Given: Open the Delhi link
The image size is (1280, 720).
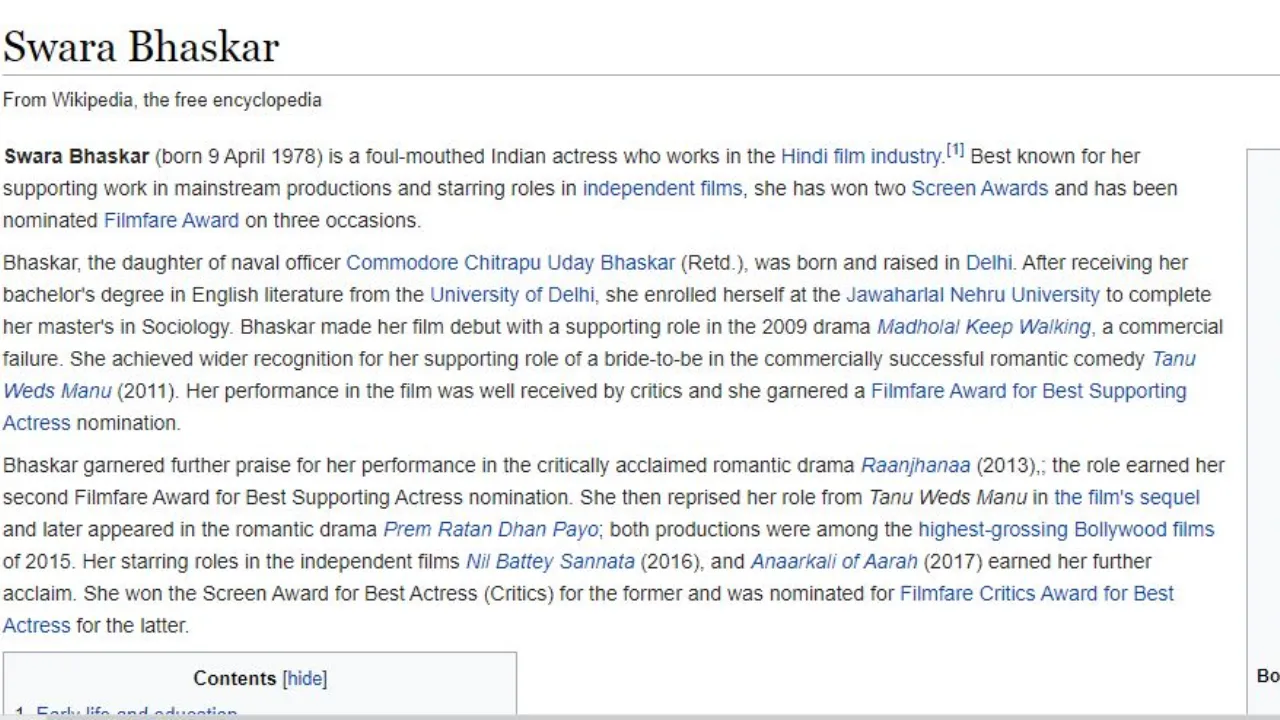Looking at the screenshot, I should pos(989,263).
